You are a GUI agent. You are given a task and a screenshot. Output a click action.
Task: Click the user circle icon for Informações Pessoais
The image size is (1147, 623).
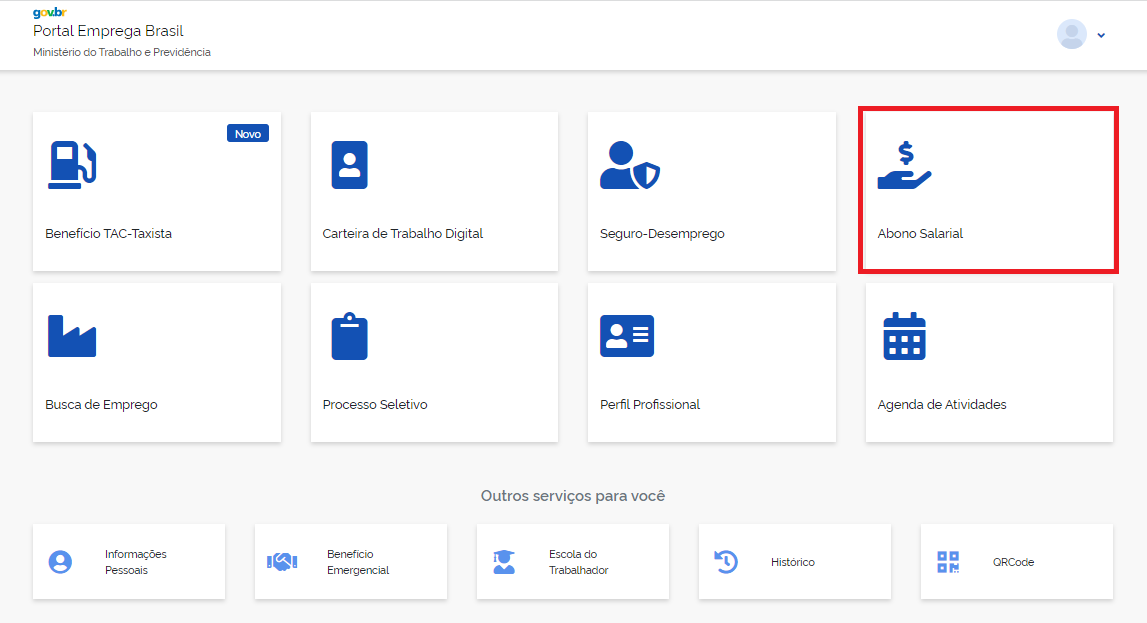pos(60,562)
